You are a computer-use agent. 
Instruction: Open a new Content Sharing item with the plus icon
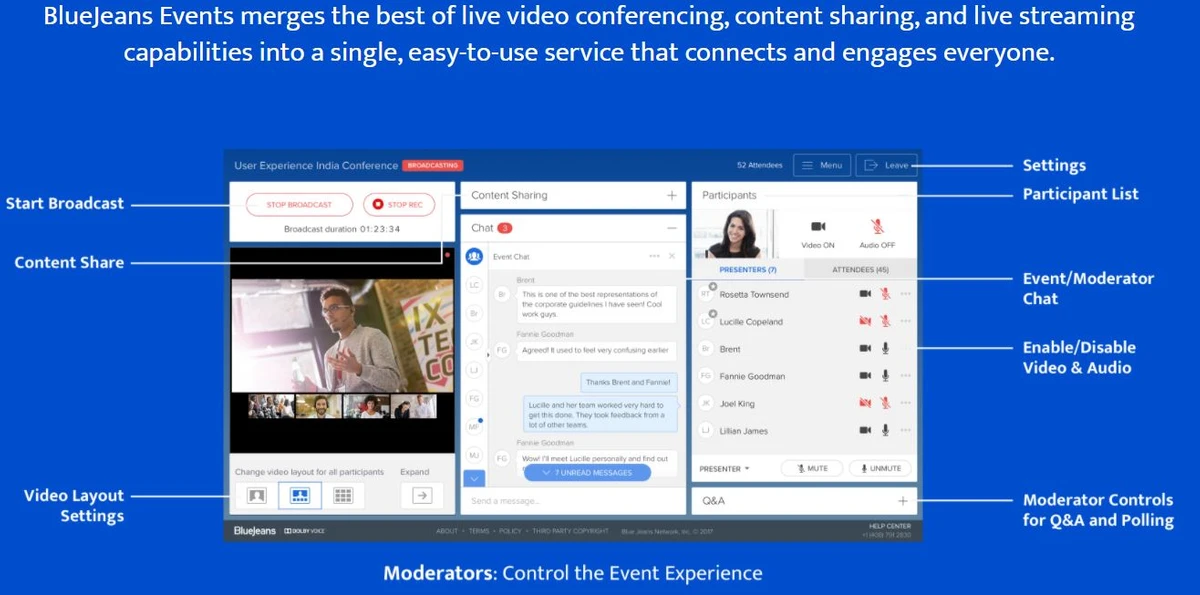(x=672, y=195)
